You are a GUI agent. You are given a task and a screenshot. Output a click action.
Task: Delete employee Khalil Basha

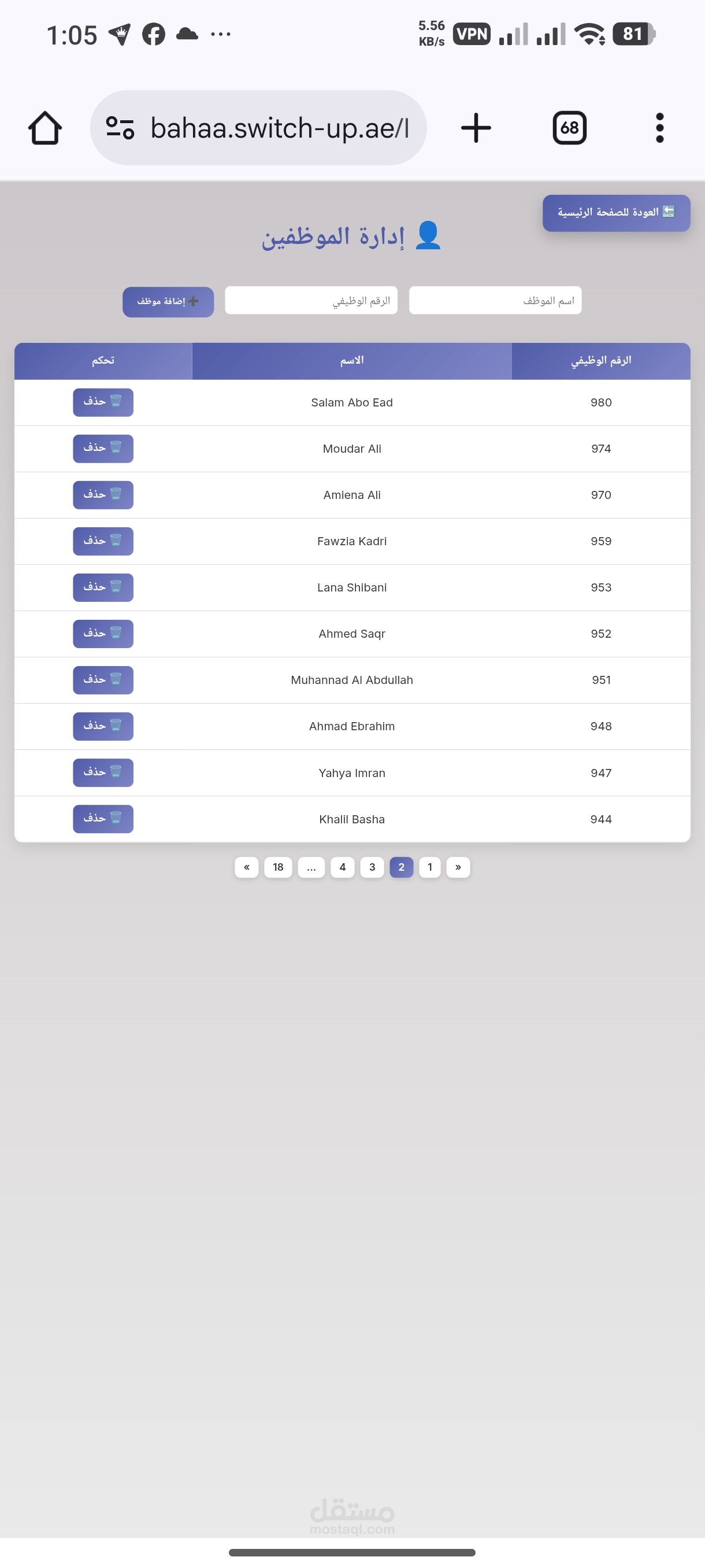coord(103,819)
